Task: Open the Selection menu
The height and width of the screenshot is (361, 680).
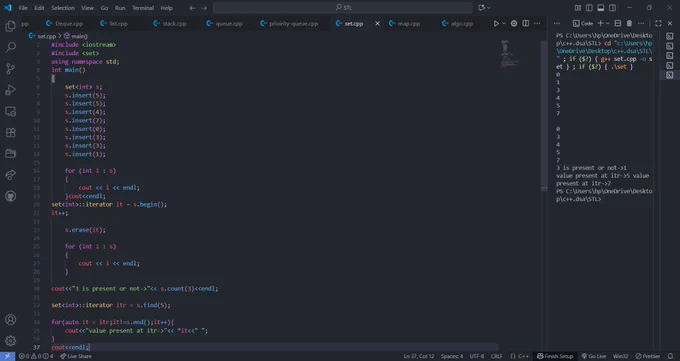Action: point(62,8)
